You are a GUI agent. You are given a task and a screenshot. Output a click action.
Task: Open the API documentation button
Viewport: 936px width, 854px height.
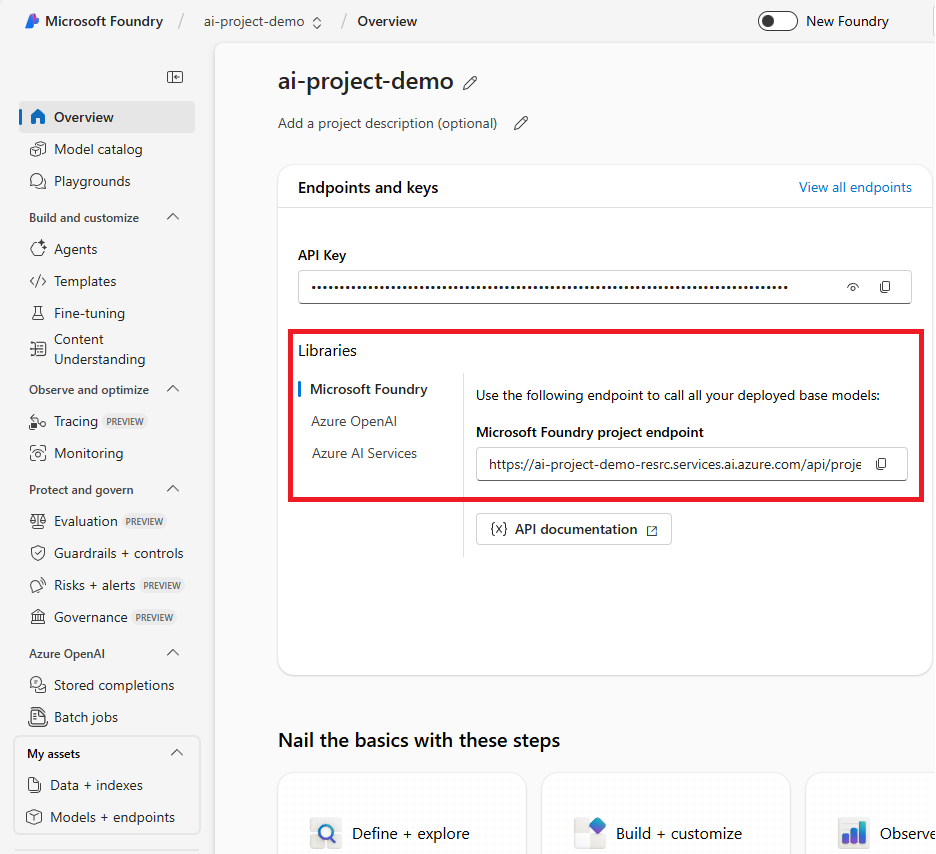[x=574, y=529]
